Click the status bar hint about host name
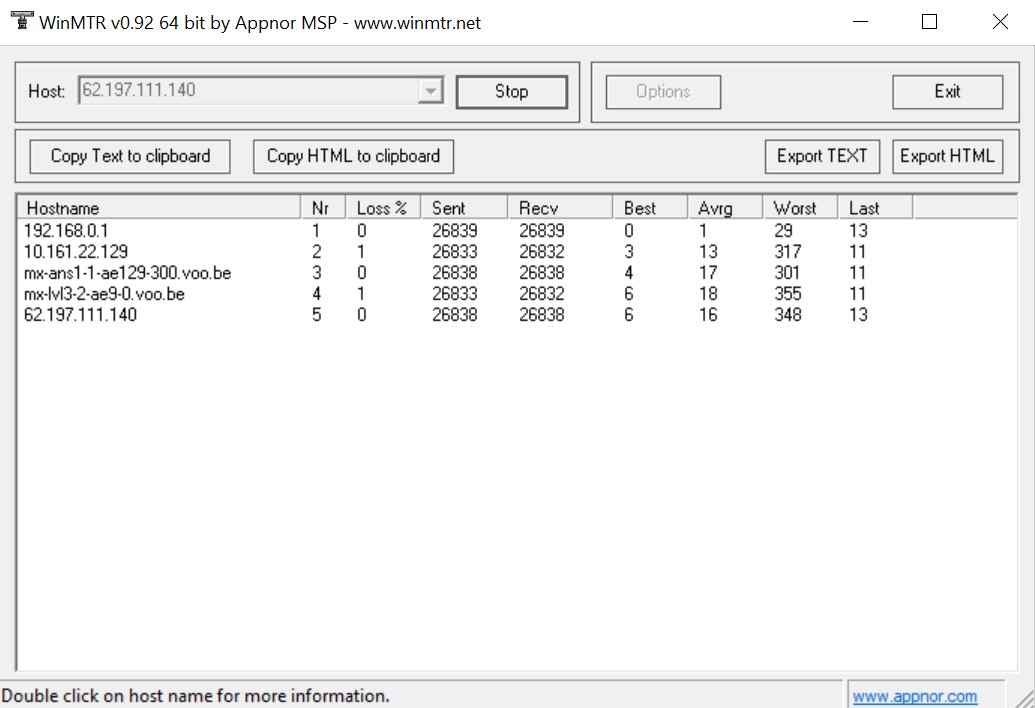 [195, 696]
